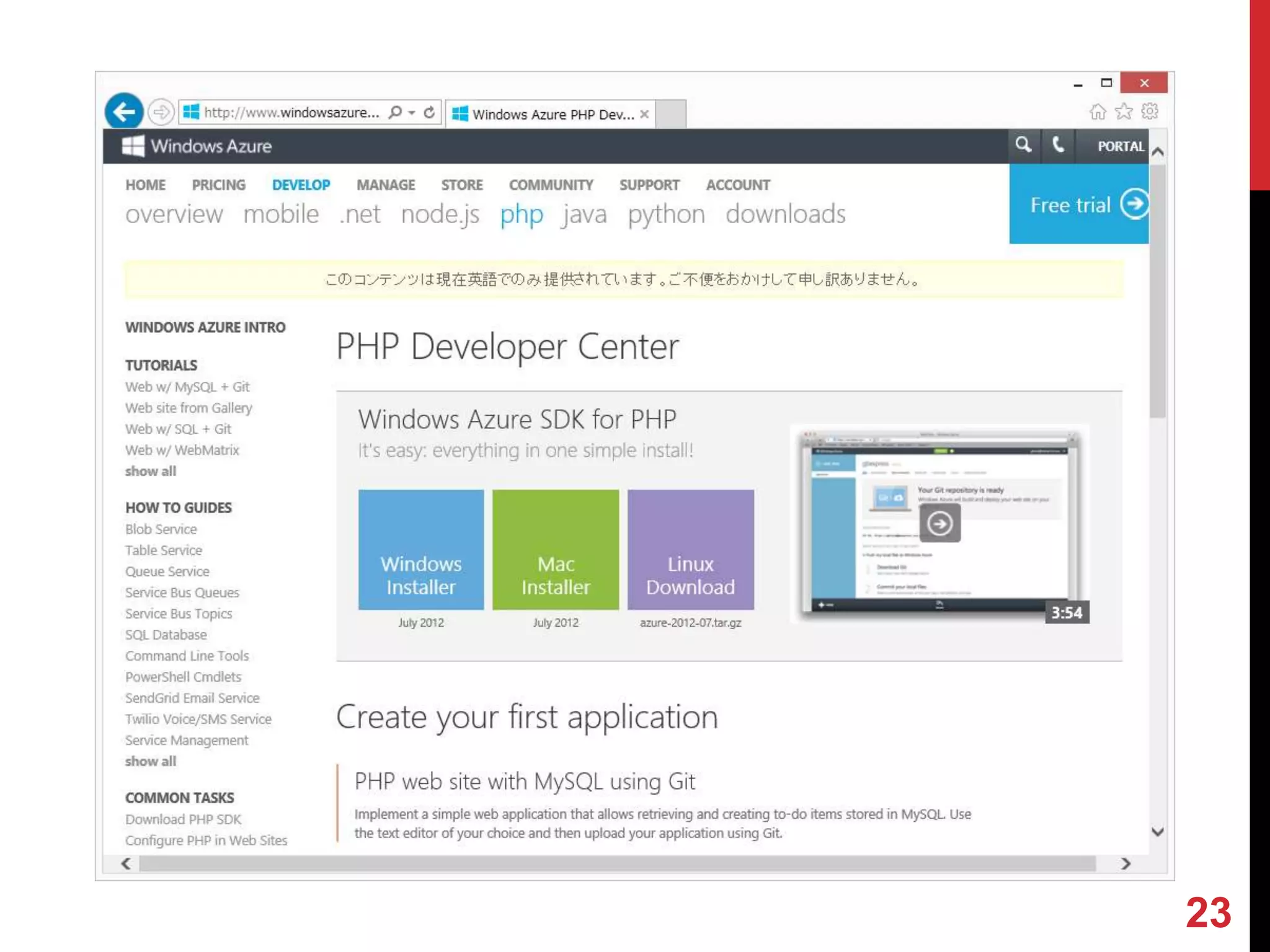The image size is (1270, 952).
Task: Expand the address bar dropdown arrow
Action: click(412, 112)
